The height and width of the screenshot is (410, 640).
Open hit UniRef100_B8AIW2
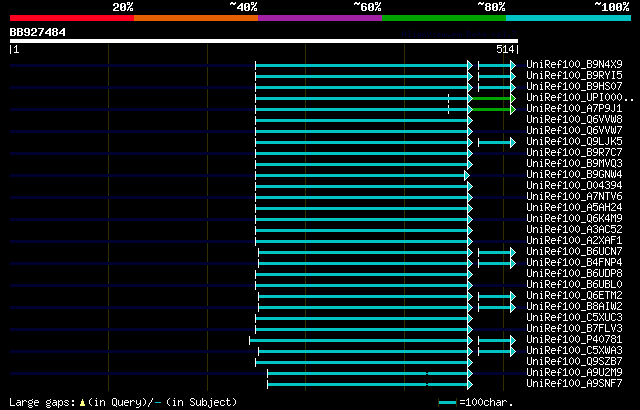point(574,307)
